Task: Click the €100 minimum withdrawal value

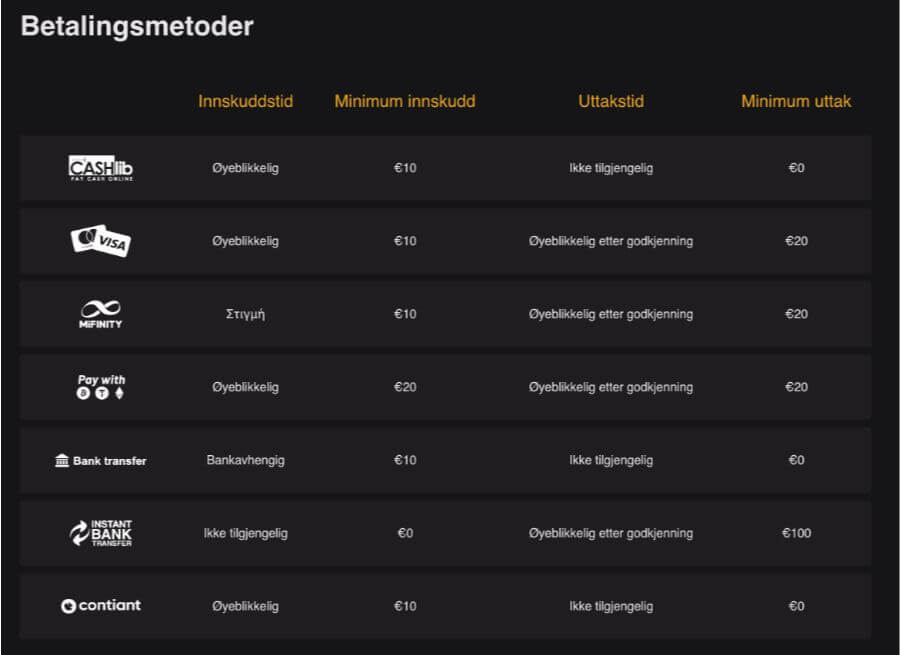Action: pyautogui.click(x=796, y=533)
